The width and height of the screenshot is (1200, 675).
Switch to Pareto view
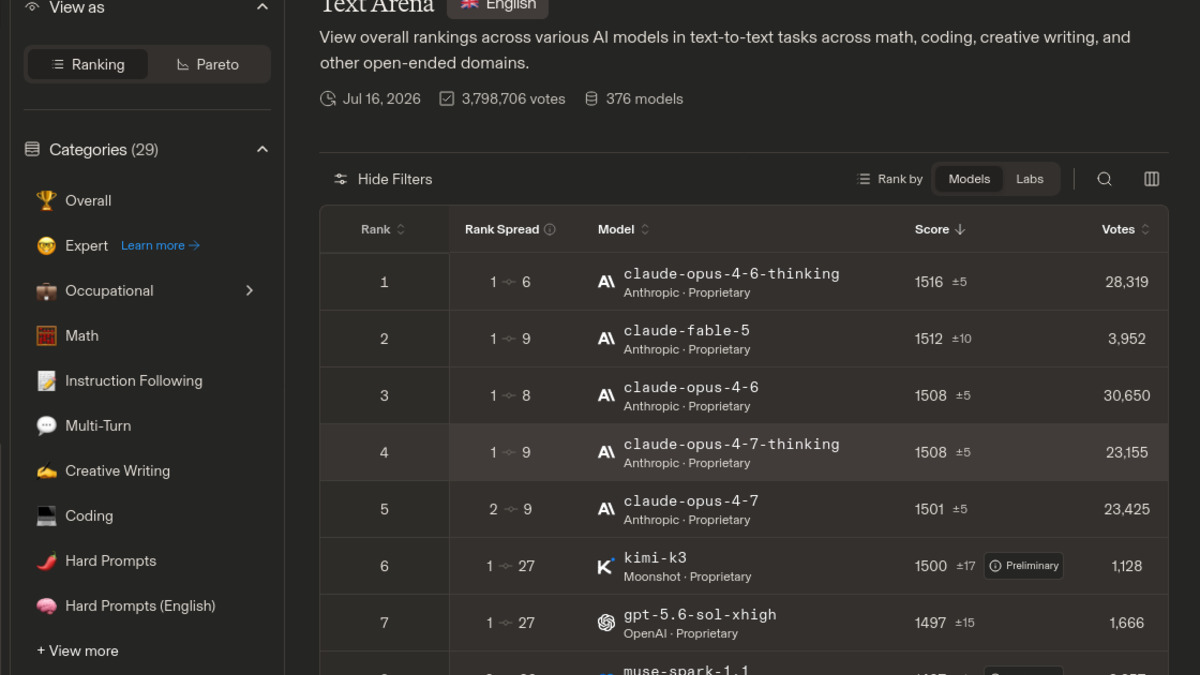207,64
